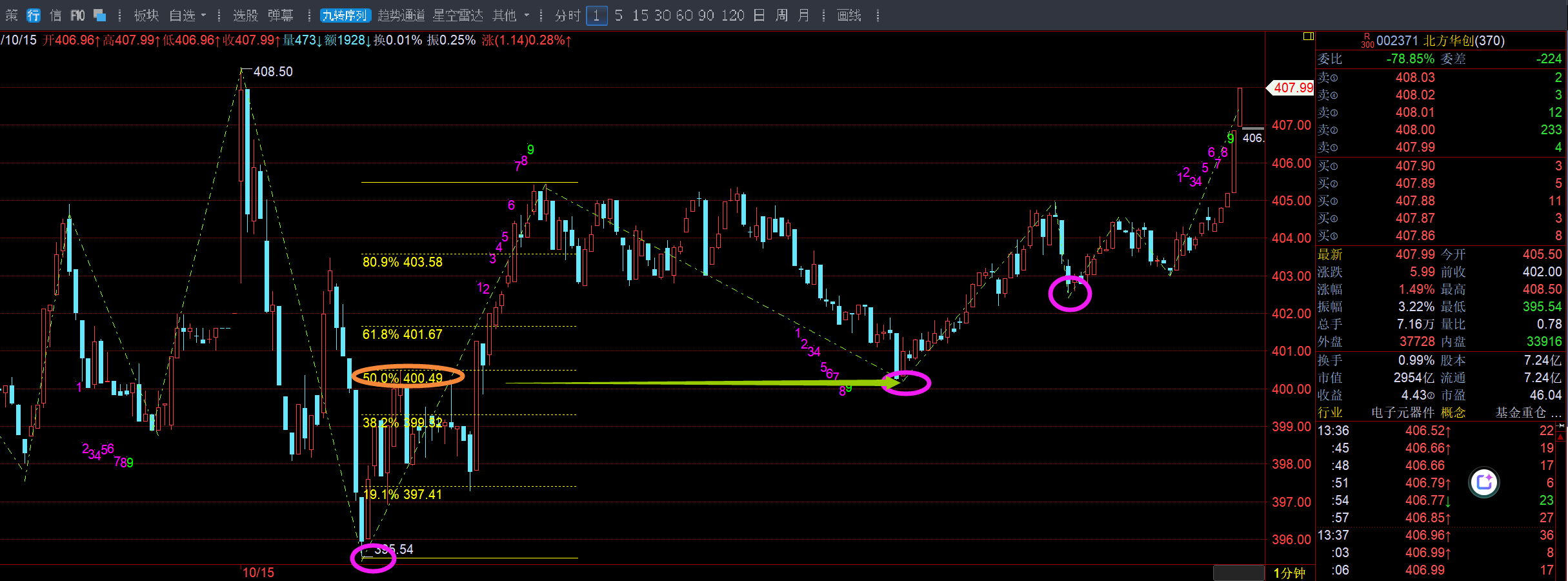This screenshot has width=1568, height=581.
Task: Click the 换手 0.99% turnover value
Action: pos(1416,360)
